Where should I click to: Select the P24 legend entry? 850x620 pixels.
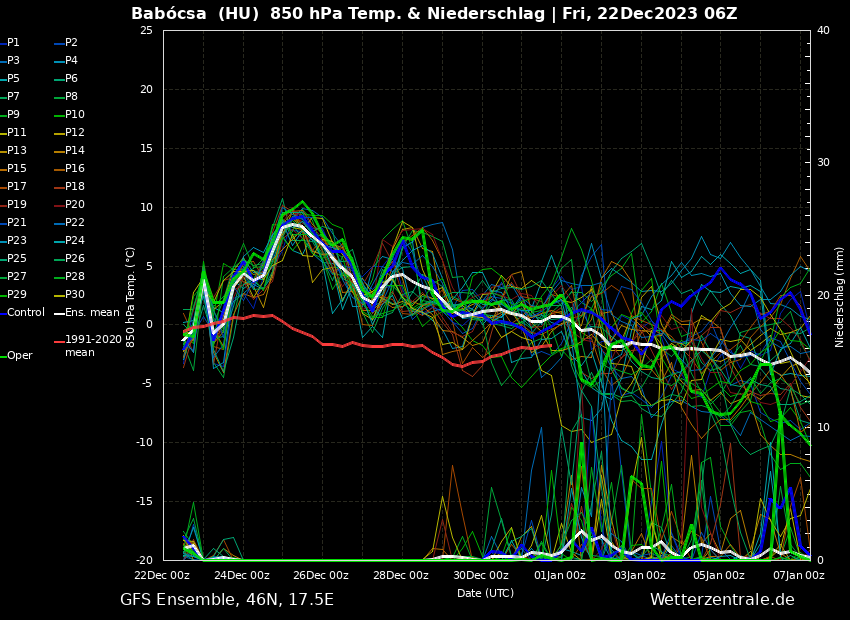point(74,241)
